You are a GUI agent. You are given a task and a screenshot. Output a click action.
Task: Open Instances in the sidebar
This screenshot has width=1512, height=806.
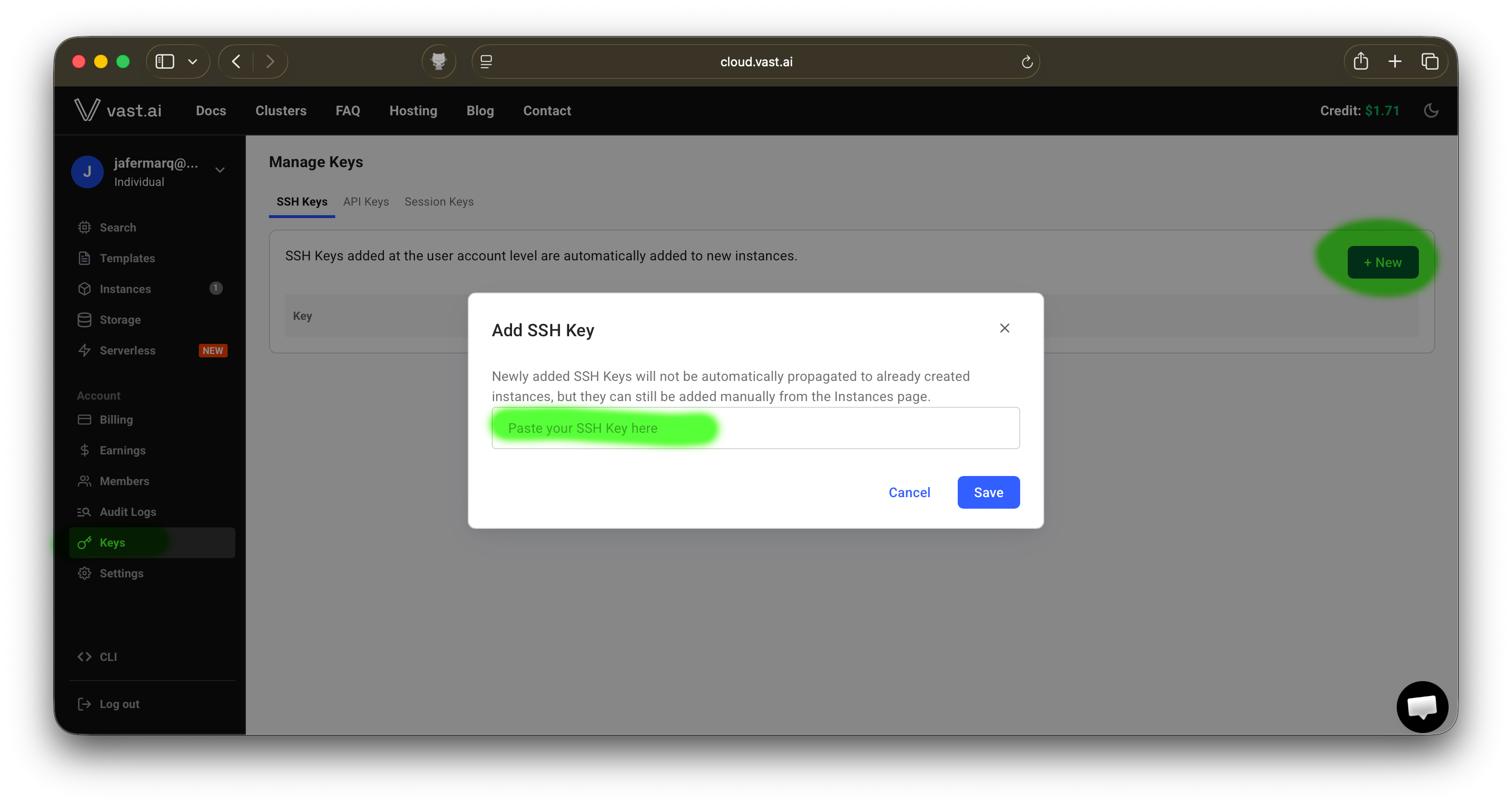click(x=125, y=289)
